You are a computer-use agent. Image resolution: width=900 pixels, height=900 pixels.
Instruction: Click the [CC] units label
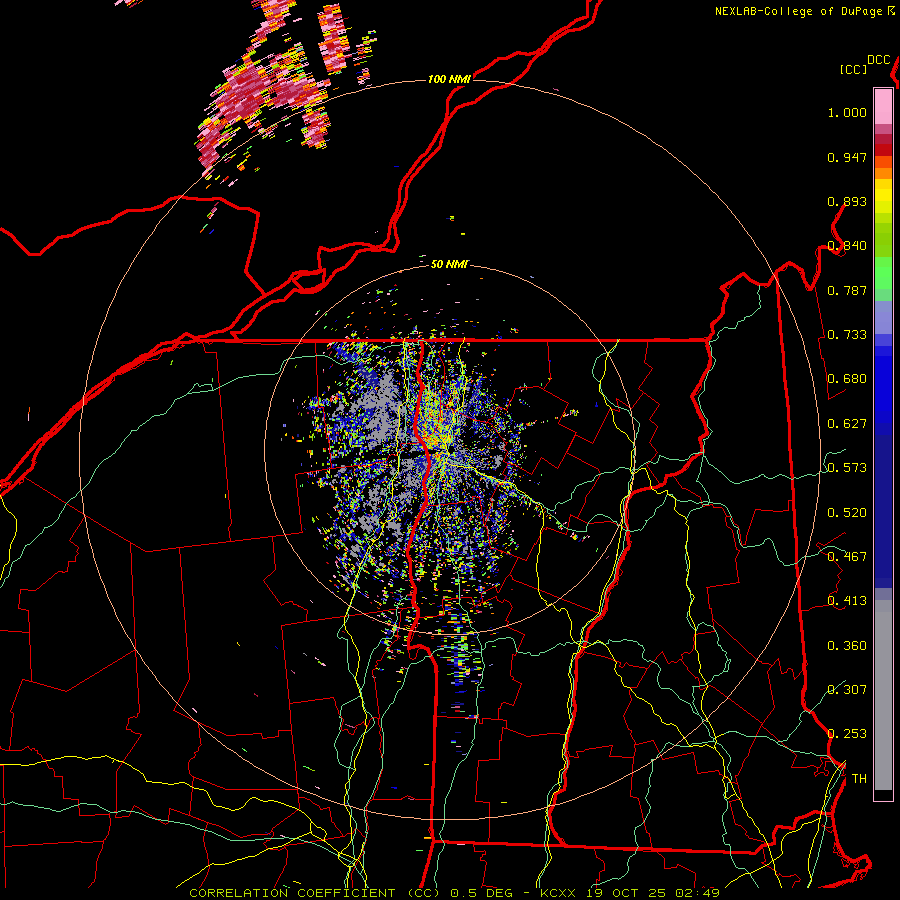pos(854,69)
